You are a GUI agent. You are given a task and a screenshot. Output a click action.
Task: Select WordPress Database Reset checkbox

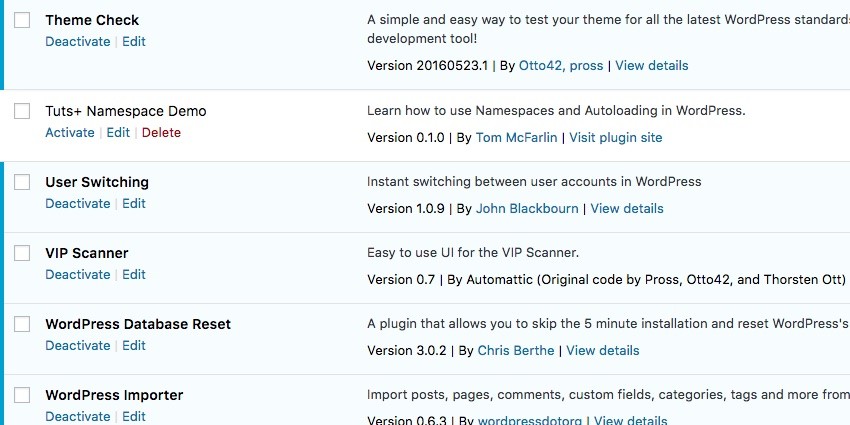[x=22, y=324]
